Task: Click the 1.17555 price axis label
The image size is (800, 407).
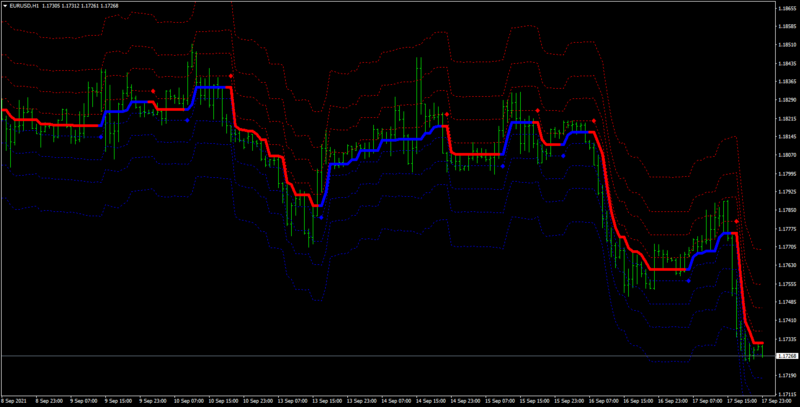Action: point(787,284)
